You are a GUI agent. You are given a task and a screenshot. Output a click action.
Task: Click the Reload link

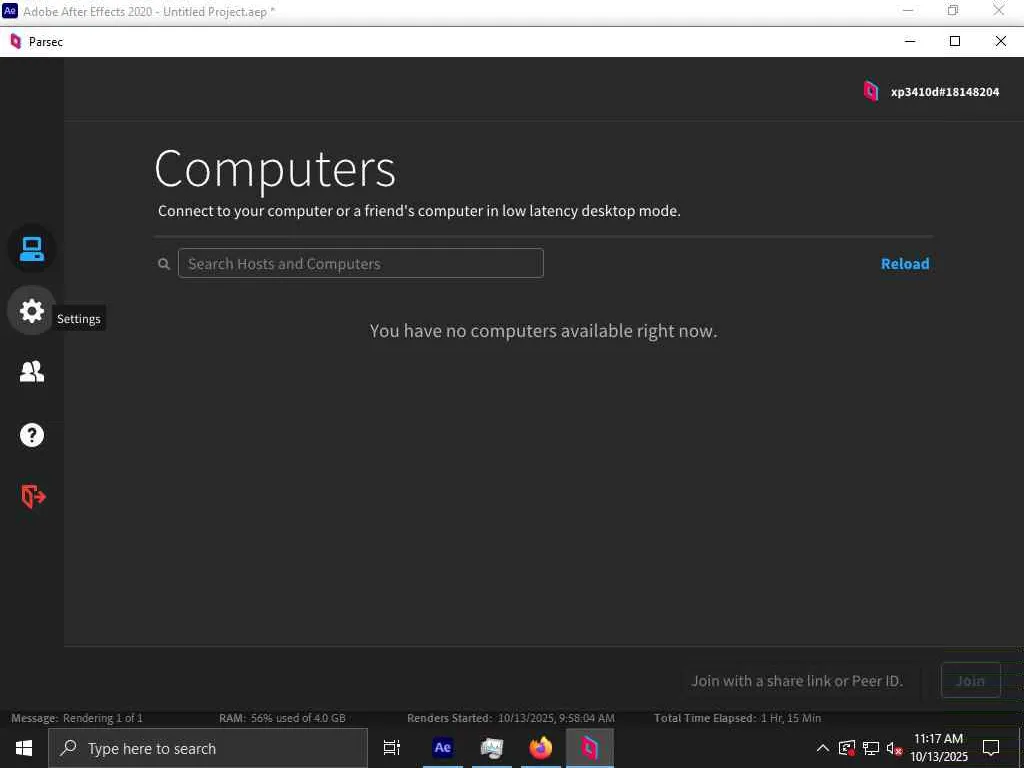[x=904, y=264]
